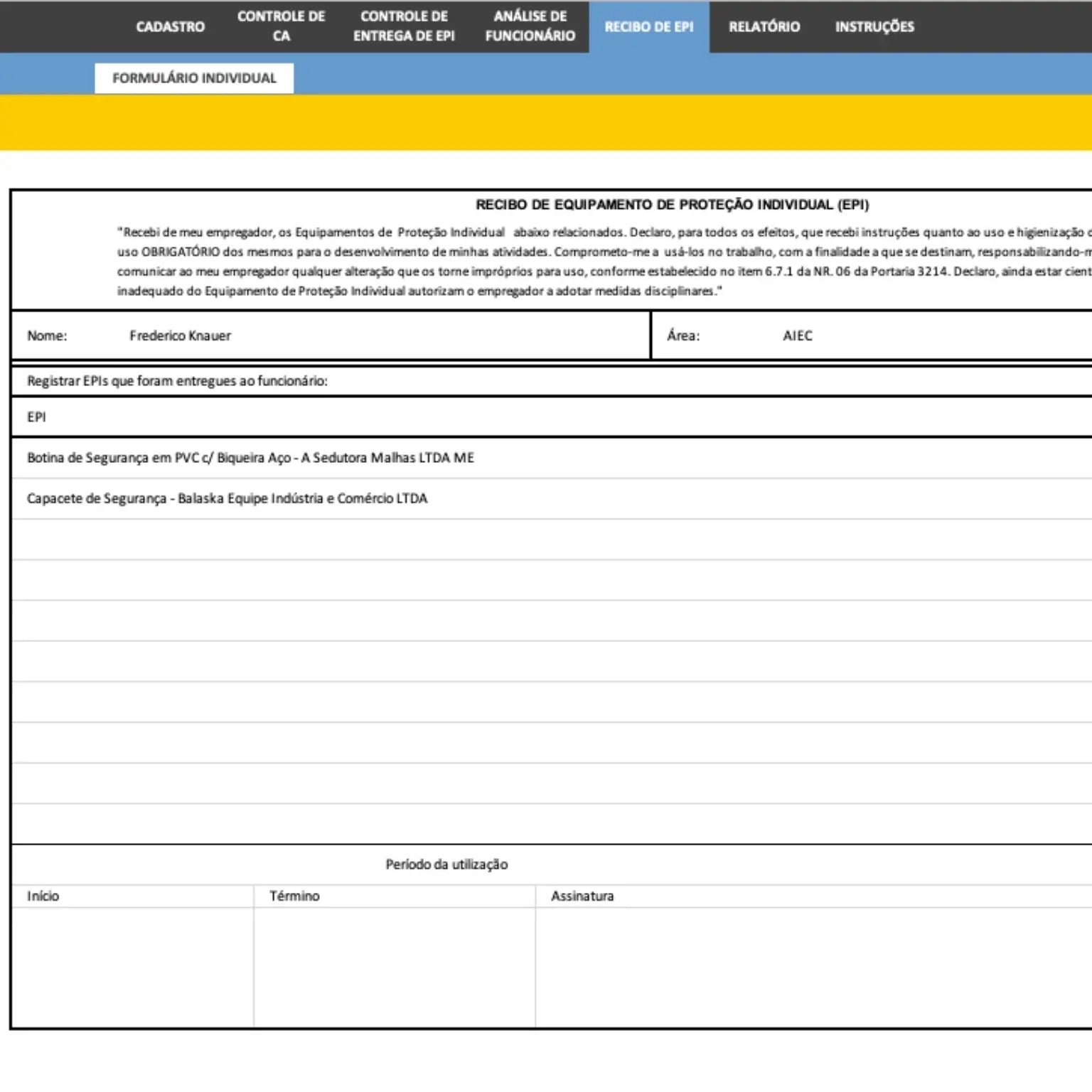
Task: Switch to the CONTROLE DE CA tab
Action: pyautogui.click(x=281, y=26)
